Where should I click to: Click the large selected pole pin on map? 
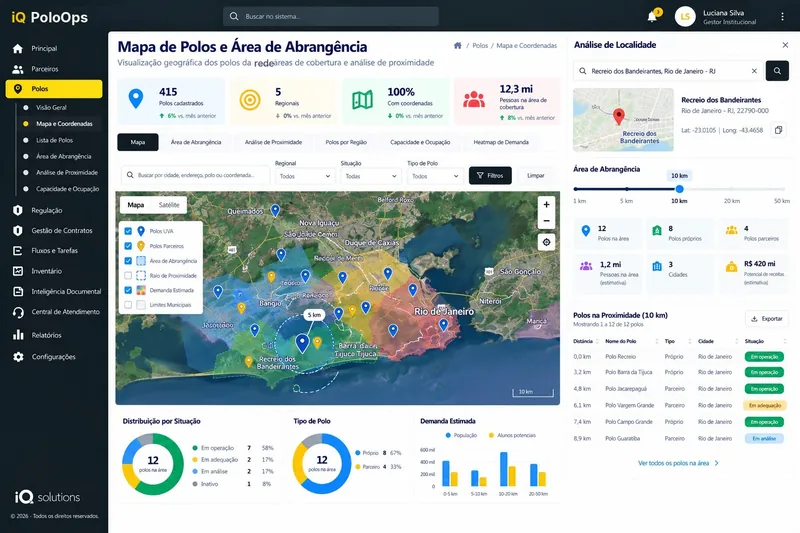[x=302, y=343]
